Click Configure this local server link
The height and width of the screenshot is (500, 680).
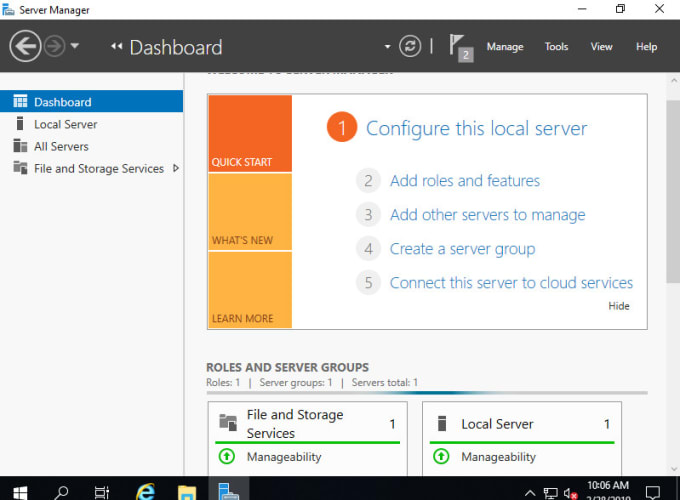(x=476, y=128)
